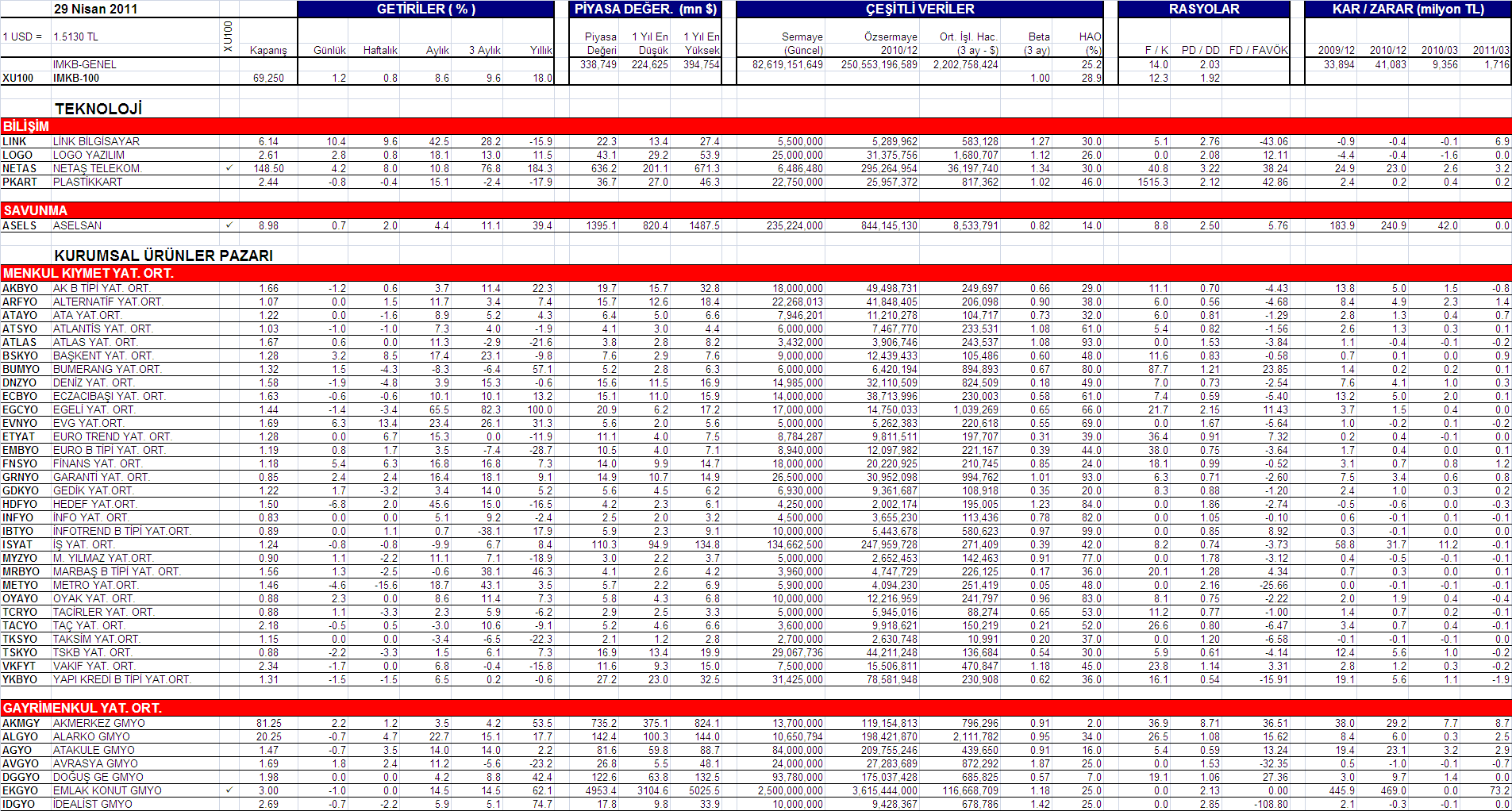Screen dimensions: 1512x811
Task: Select EKGYO capital value '2,500,000,000'
Action: click(790, 790)
